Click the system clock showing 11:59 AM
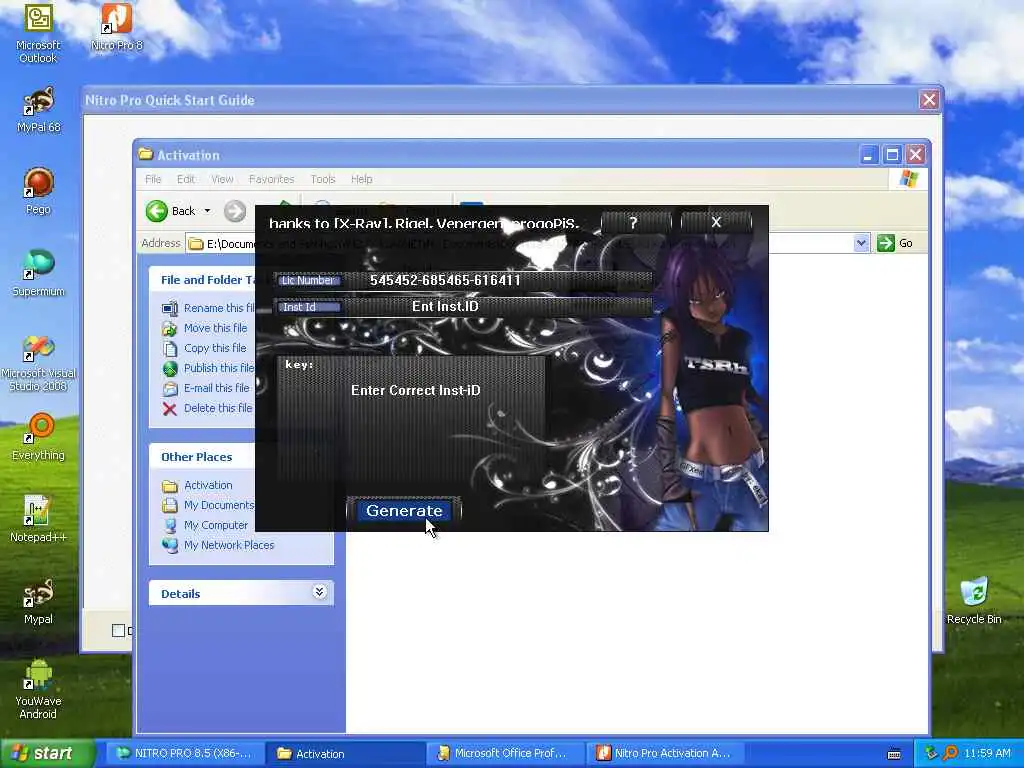The width and height of the screenshot is (1024, 768). click(x=987, y=753)
